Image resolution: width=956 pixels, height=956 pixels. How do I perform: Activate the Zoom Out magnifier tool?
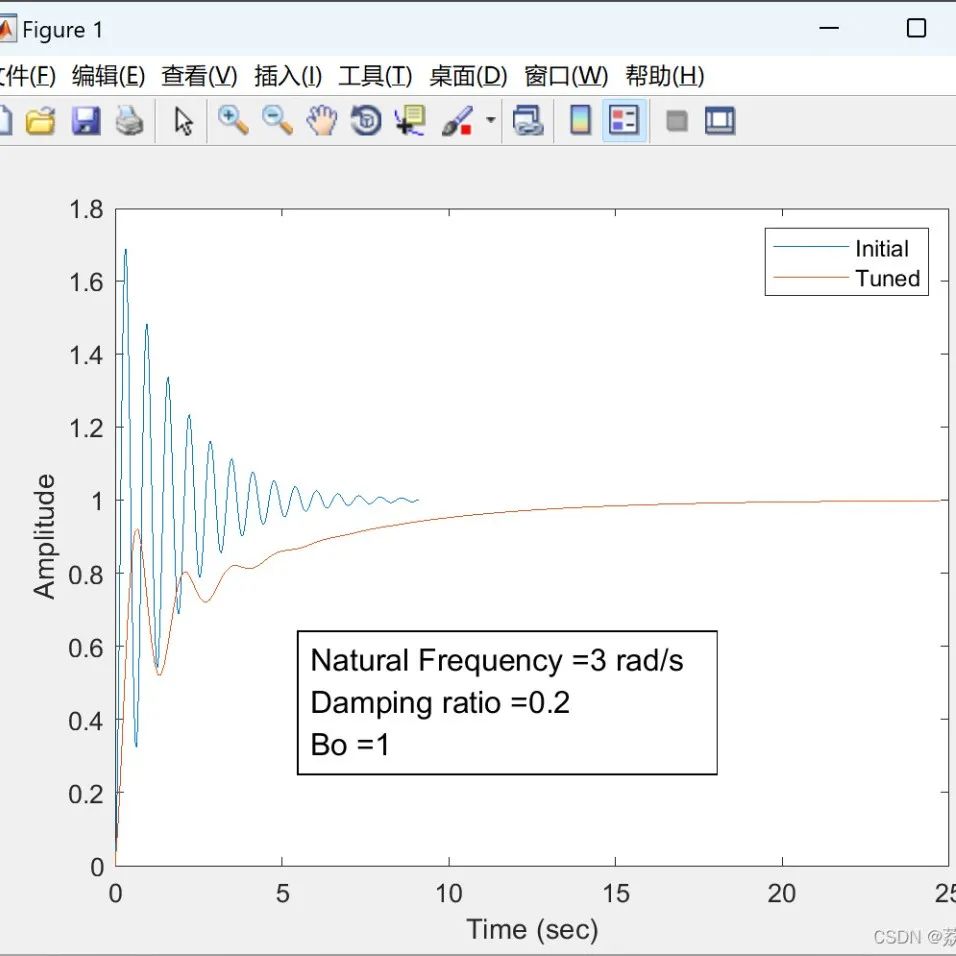pos(277,120)
